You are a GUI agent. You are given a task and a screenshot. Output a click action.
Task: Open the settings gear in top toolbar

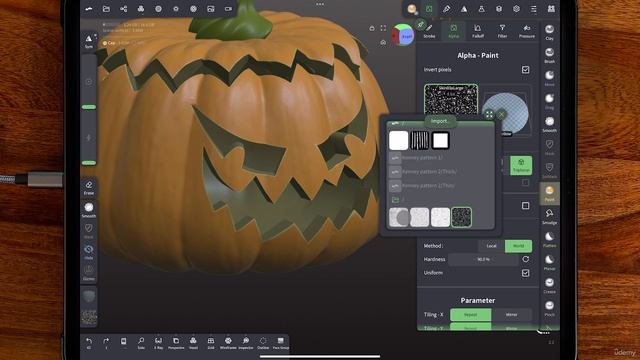pos(516,9)
